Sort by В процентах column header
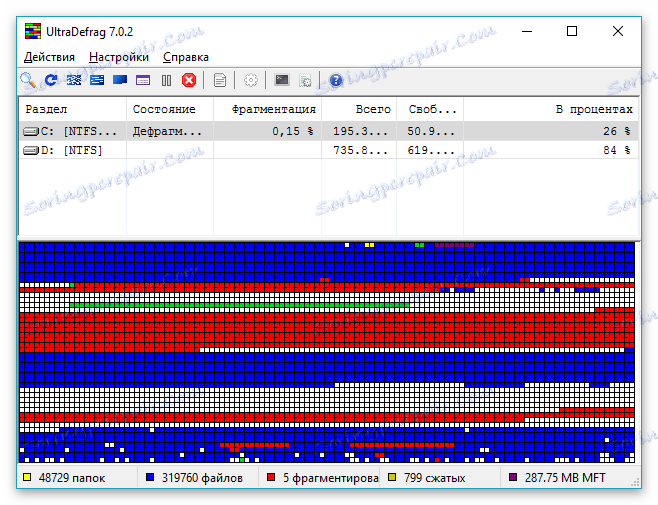 (551, 109)
